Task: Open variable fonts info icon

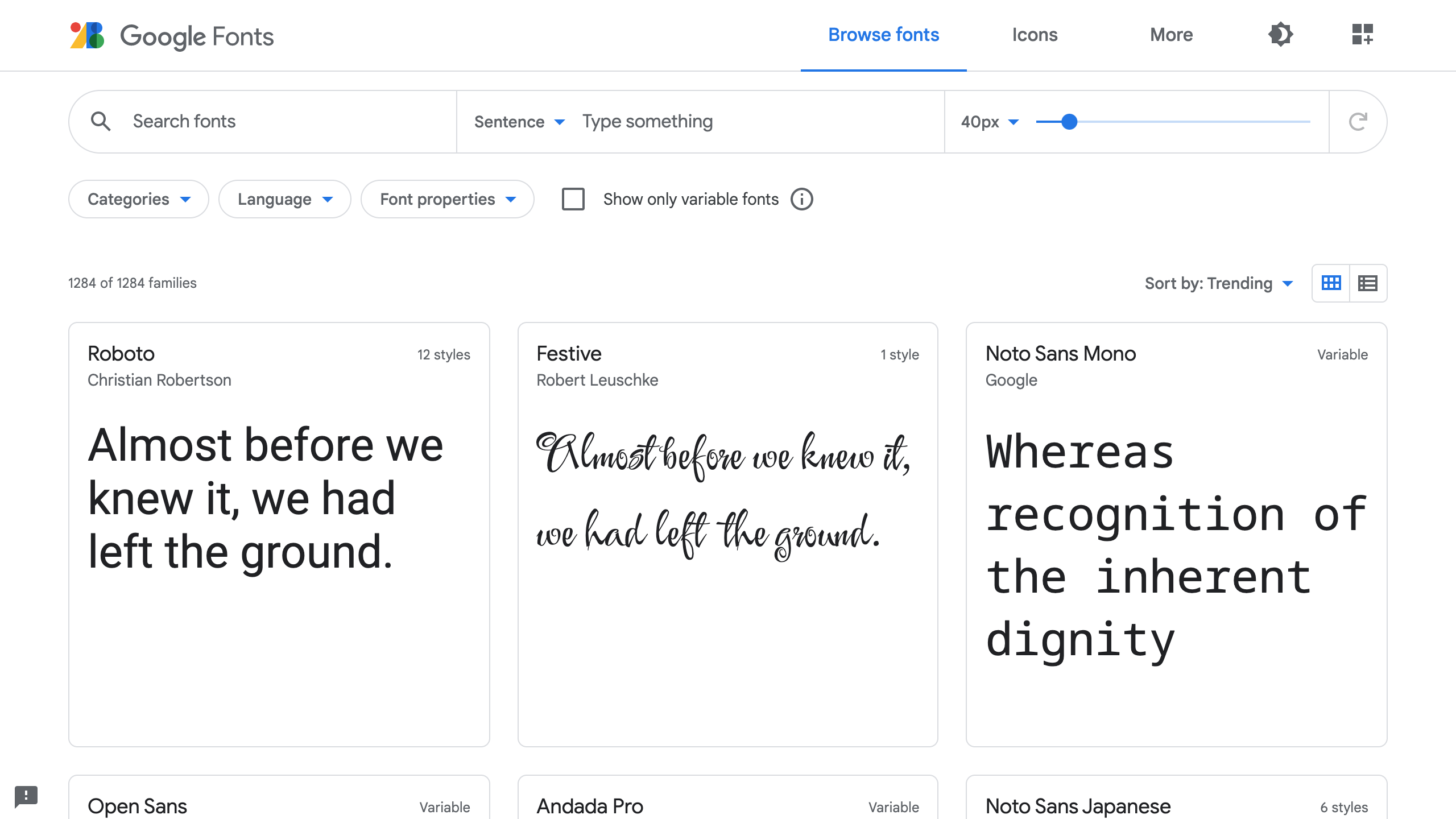Action: [x=802, y=199]
